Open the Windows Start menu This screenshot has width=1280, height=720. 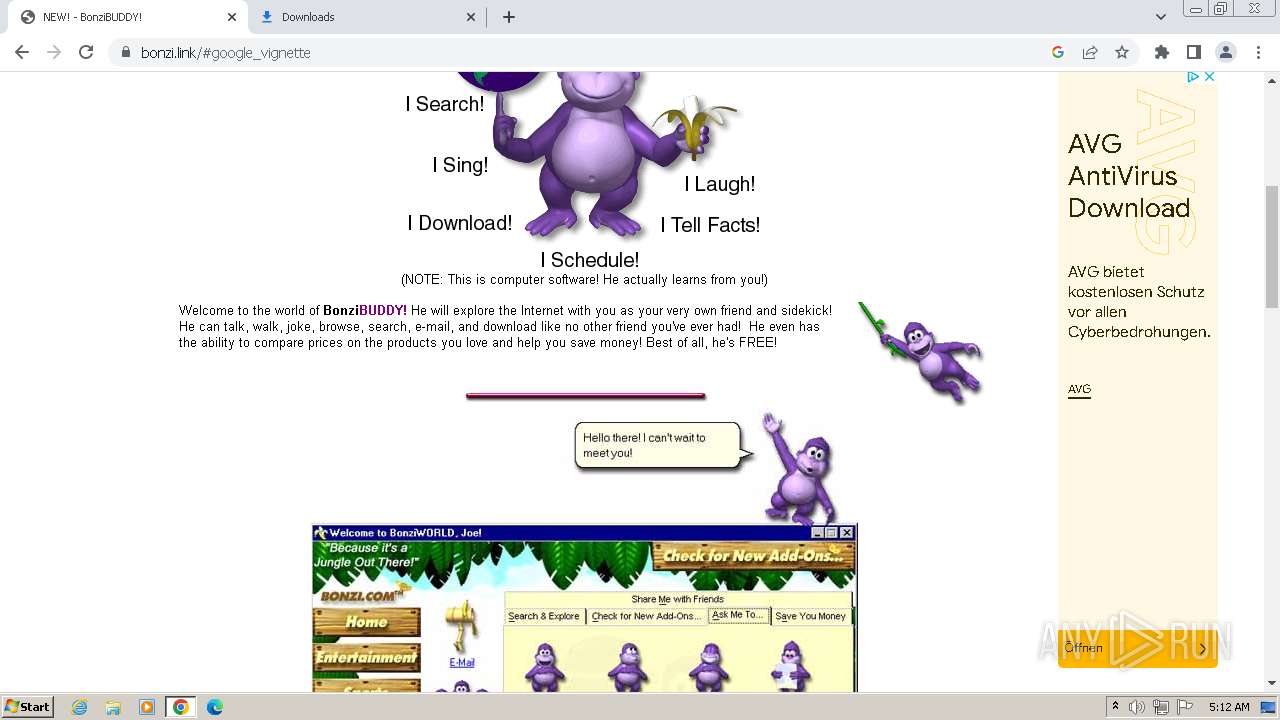(x=28, y=706)
